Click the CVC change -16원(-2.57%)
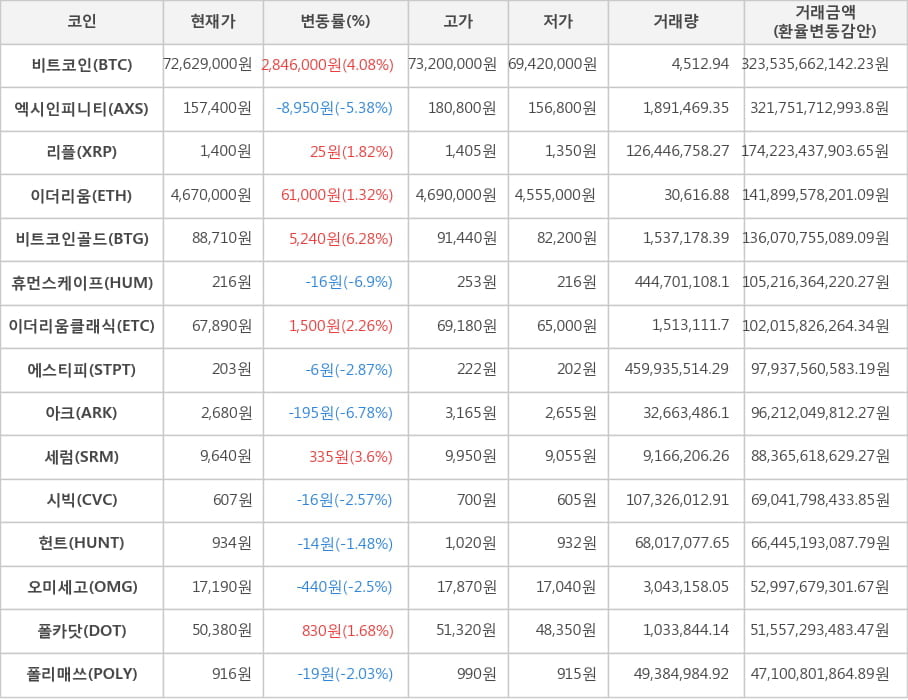The height and width of the screenshot is (700, 908). click(345, 500)
